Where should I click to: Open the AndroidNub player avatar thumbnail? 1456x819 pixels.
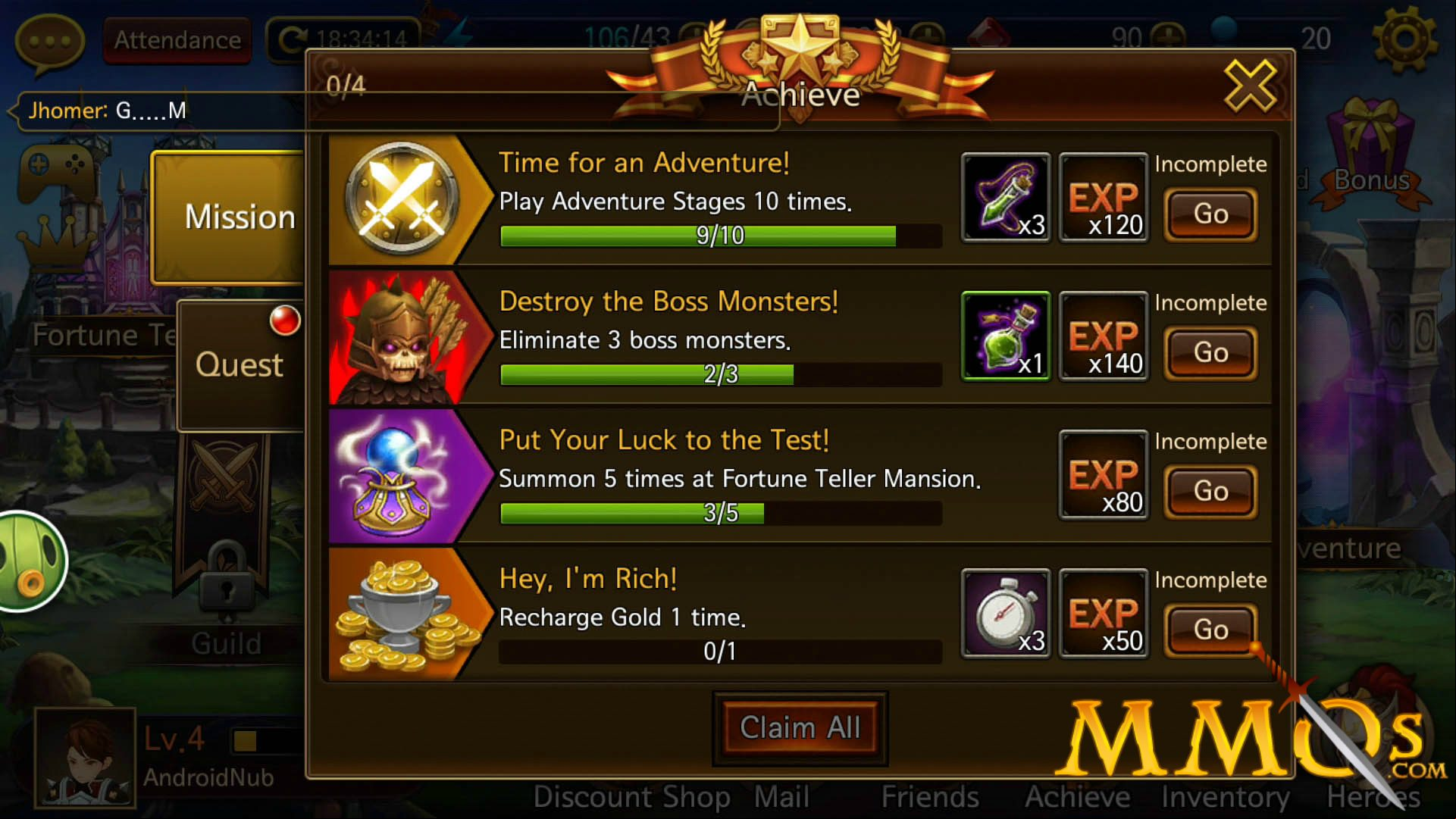pos(86,758)
